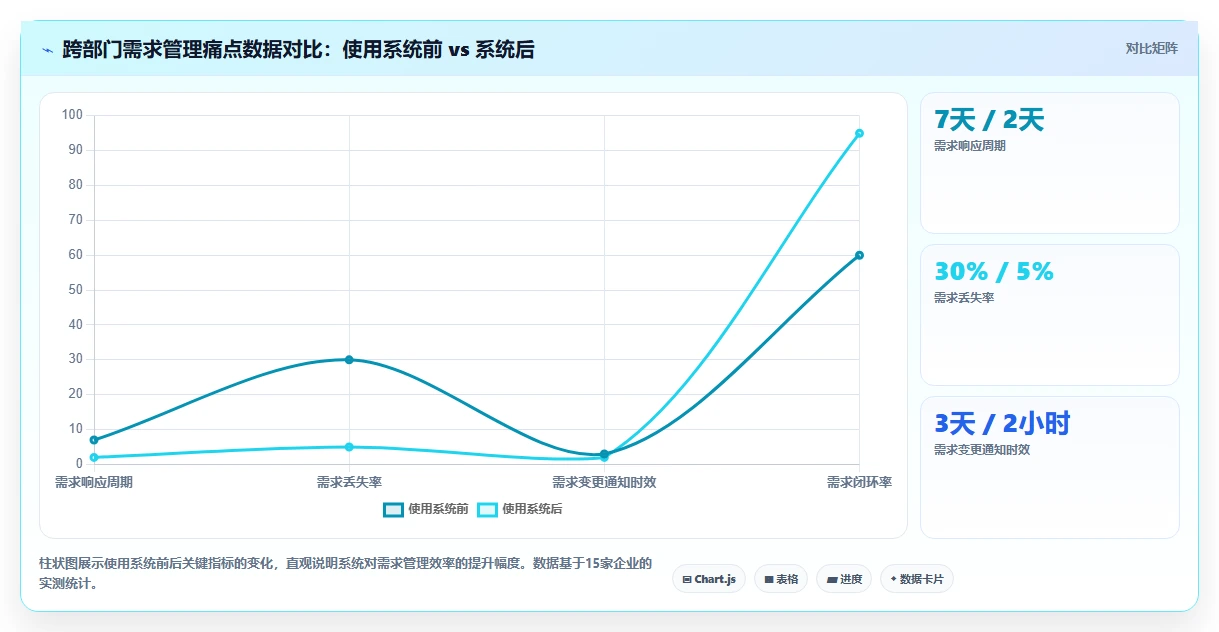
Task: Click the 进度 chip
Action: [844, 579]
